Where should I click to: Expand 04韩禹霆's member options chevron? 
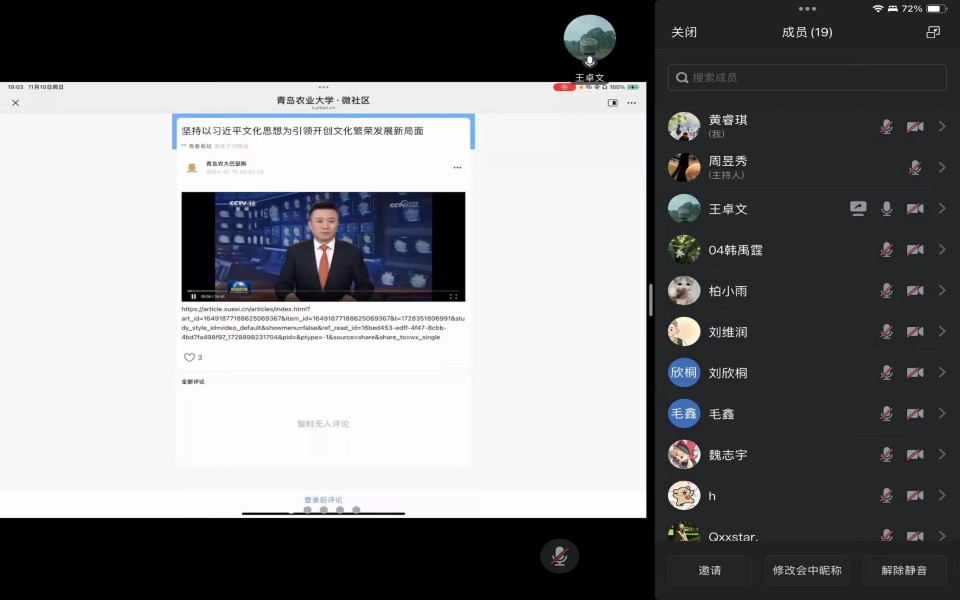tap(942, 249)
